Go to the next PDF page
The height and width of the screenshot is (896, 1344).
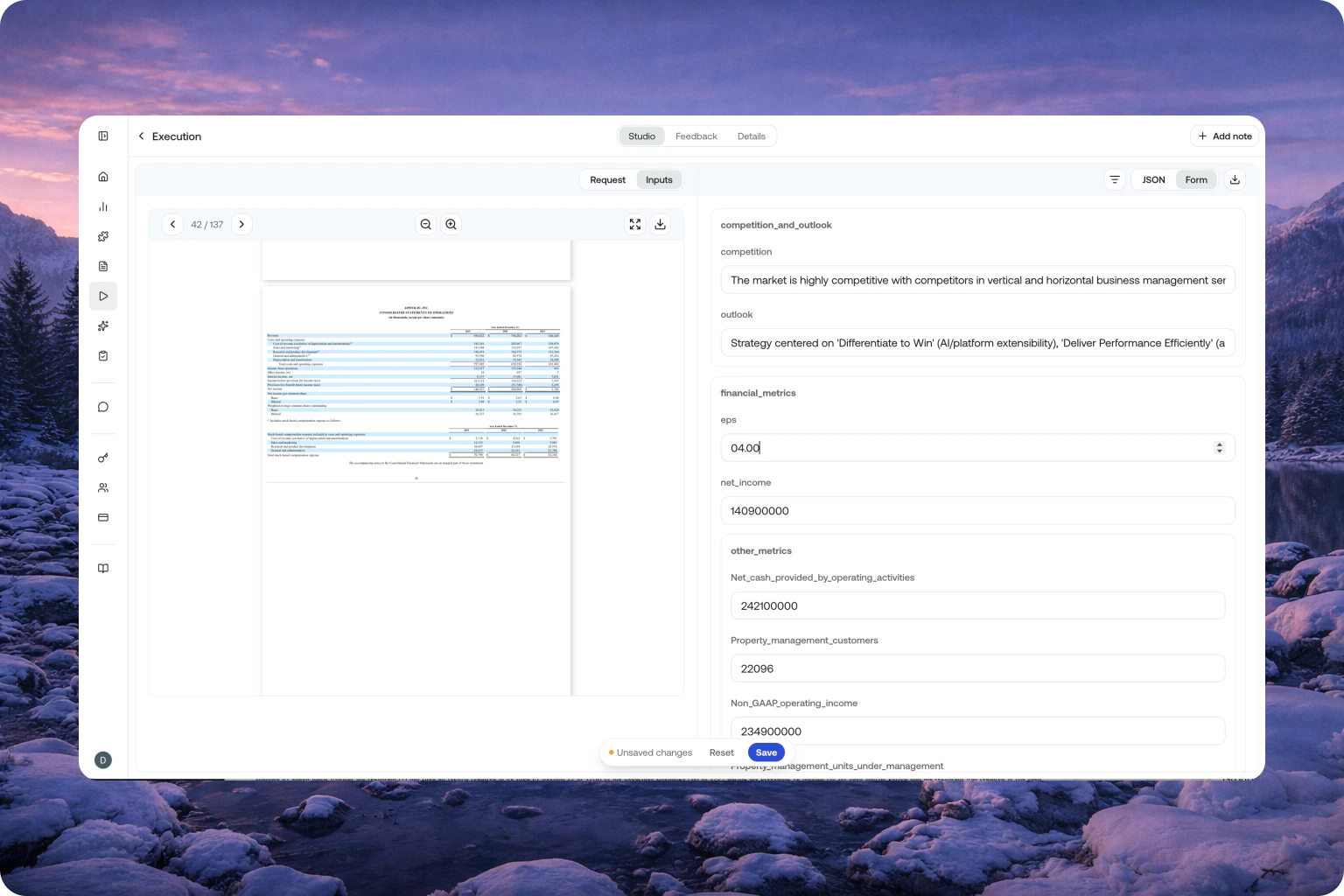241,224
